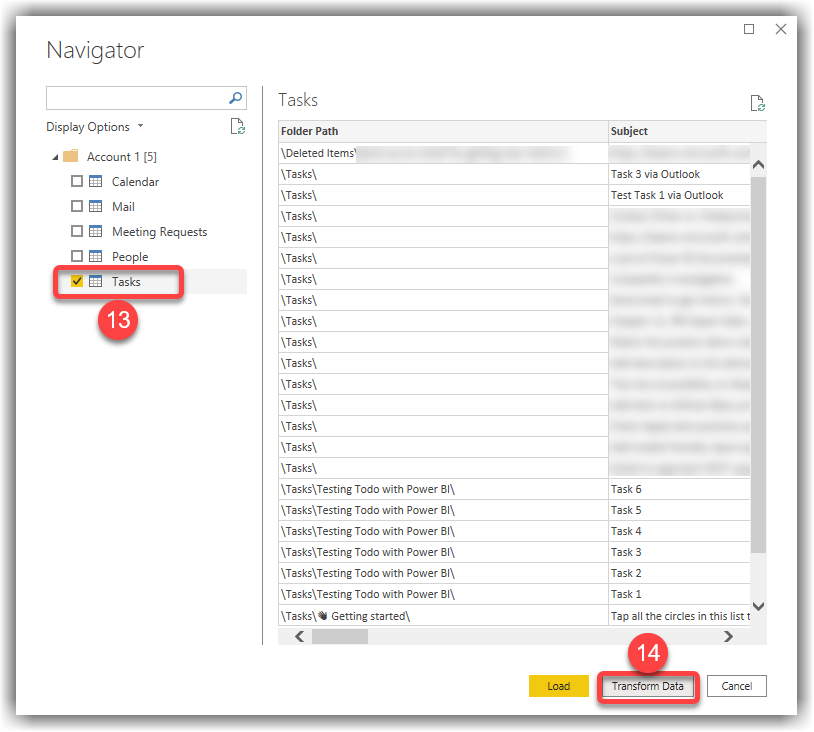814x732 pixels.
Task: Click the 'Getting started' folder path cell
Action: (443, 616)
